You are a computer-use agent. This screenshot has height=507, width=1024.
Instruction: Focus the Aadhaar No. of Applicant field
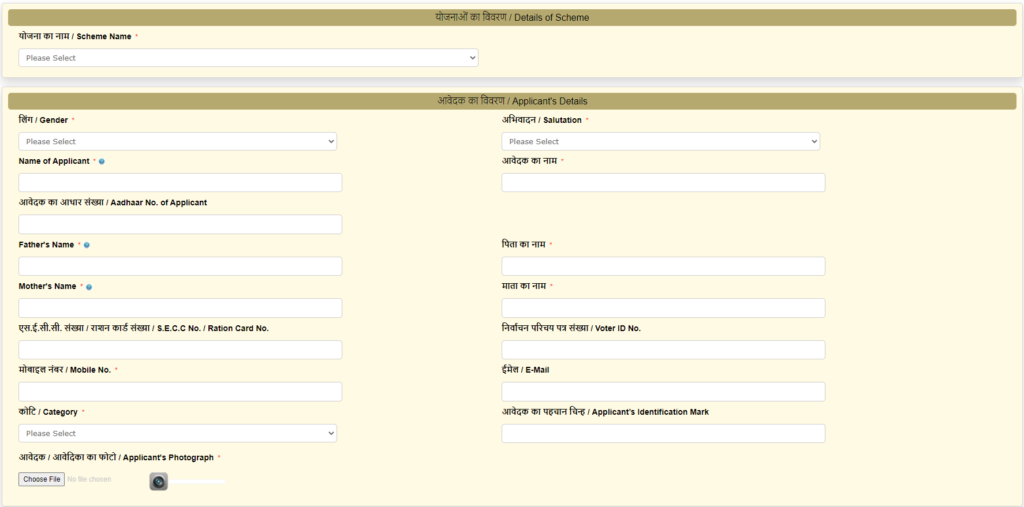(x=180, y=224)
